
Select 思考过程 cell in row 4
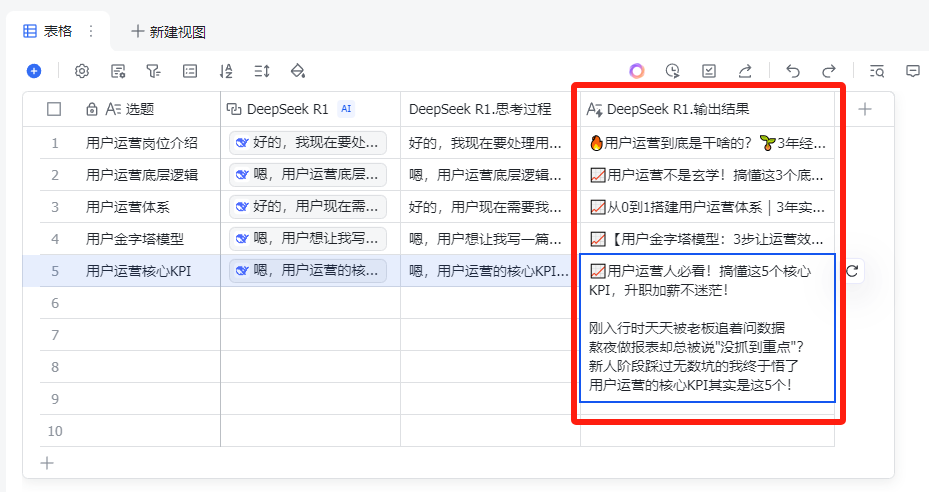(x=491, y=239)
